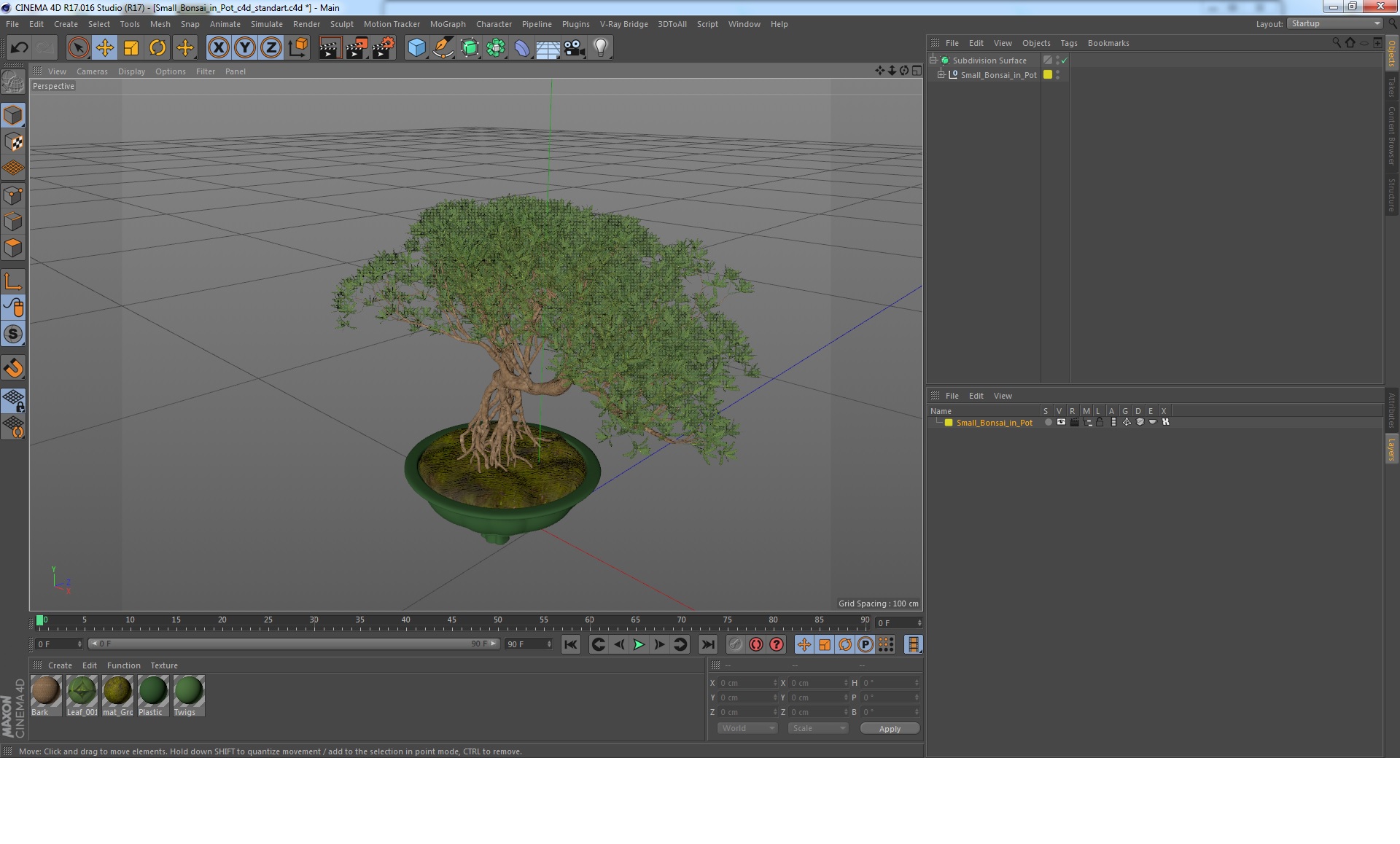Activate the Scale tool
Image resolution: width=1400 pixels, height=844 pixels.
click(x=131, y=48)
